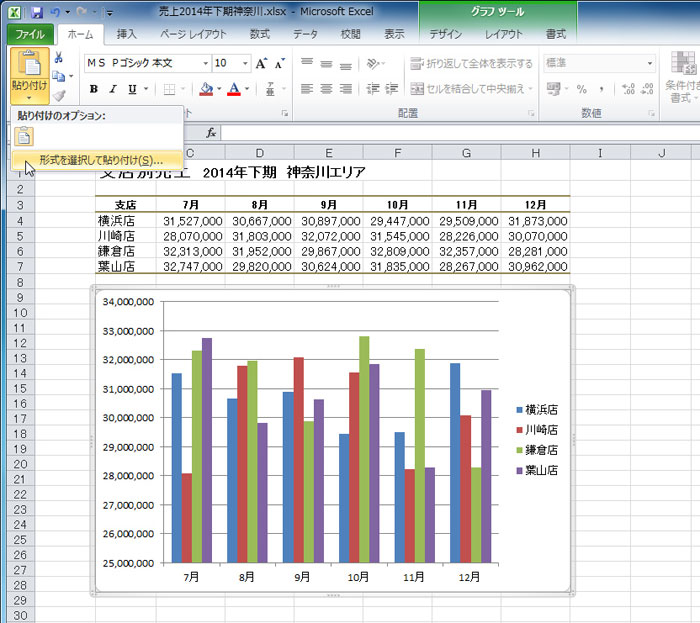Open the font name dropdown
This screenshot has height=623, width=700.
(205, 63)
